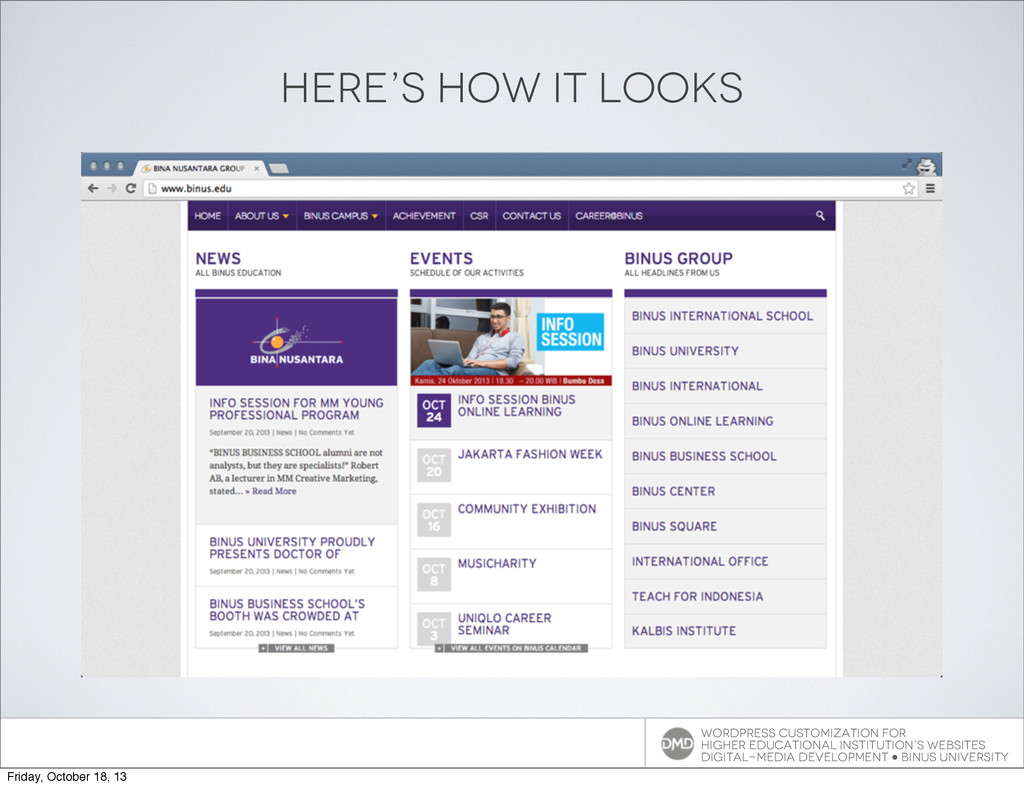This screenshot has height=788, width=1024.
Task: Open Binus University Proudly Presents Doctor news
Action: click(292, 548)
